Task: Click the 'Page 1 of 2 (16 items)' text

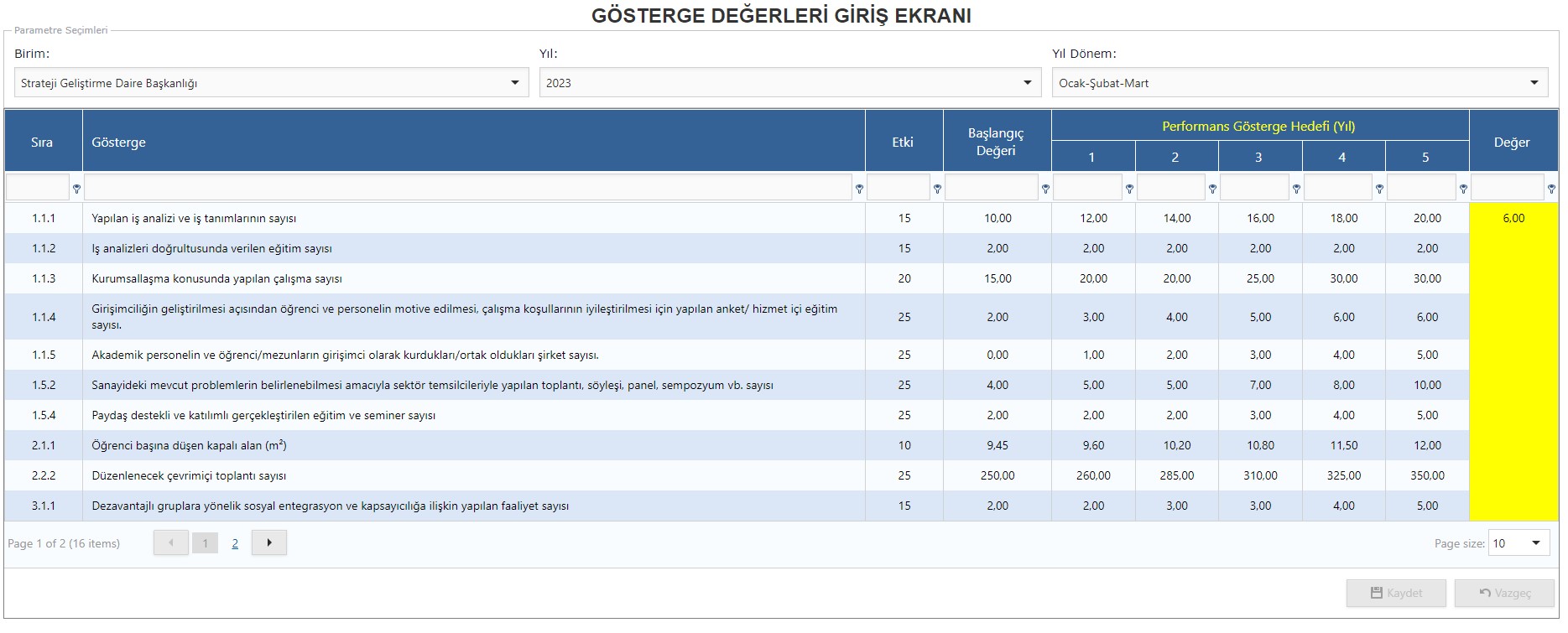Action: (64, 543)
